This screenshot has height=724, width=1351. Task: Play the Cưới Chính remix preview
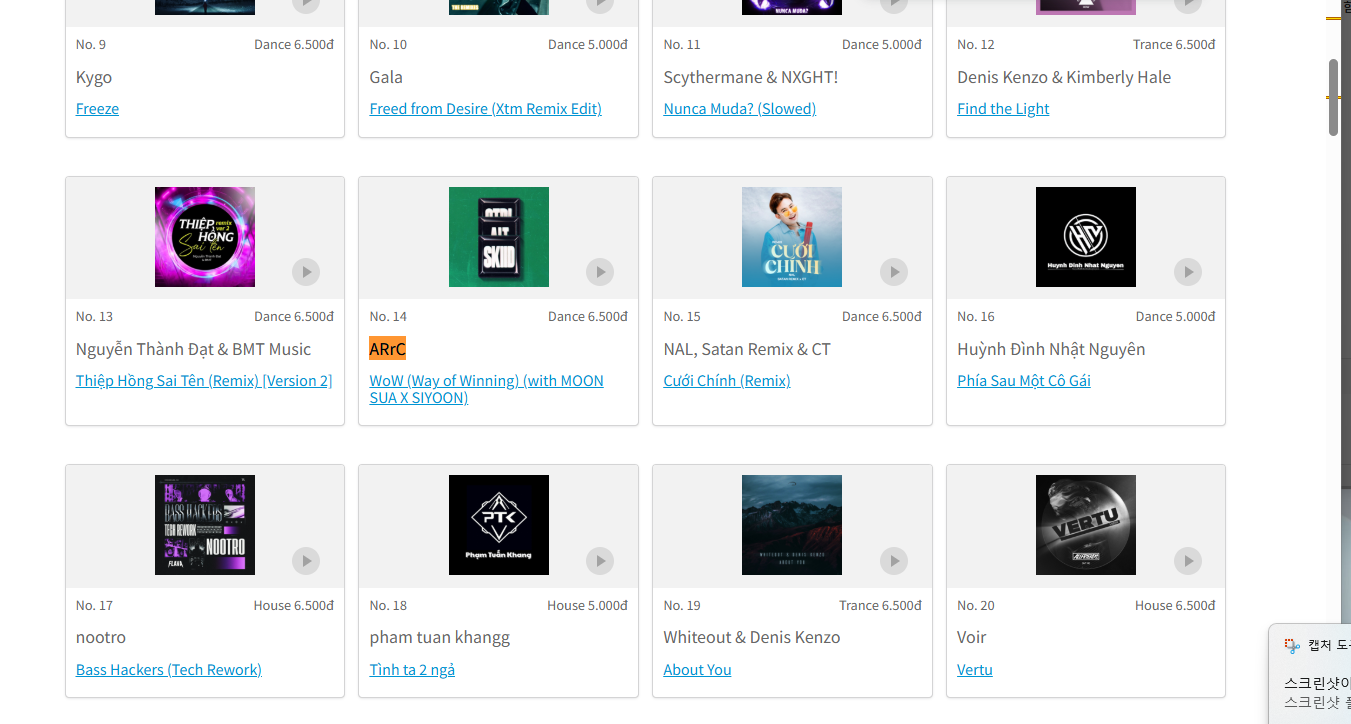[894, 271]
